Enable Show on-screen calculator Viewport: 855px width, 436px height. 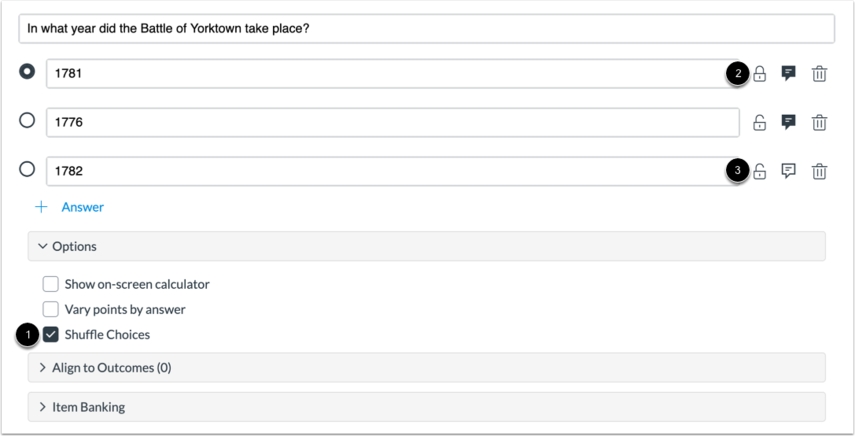51,284
